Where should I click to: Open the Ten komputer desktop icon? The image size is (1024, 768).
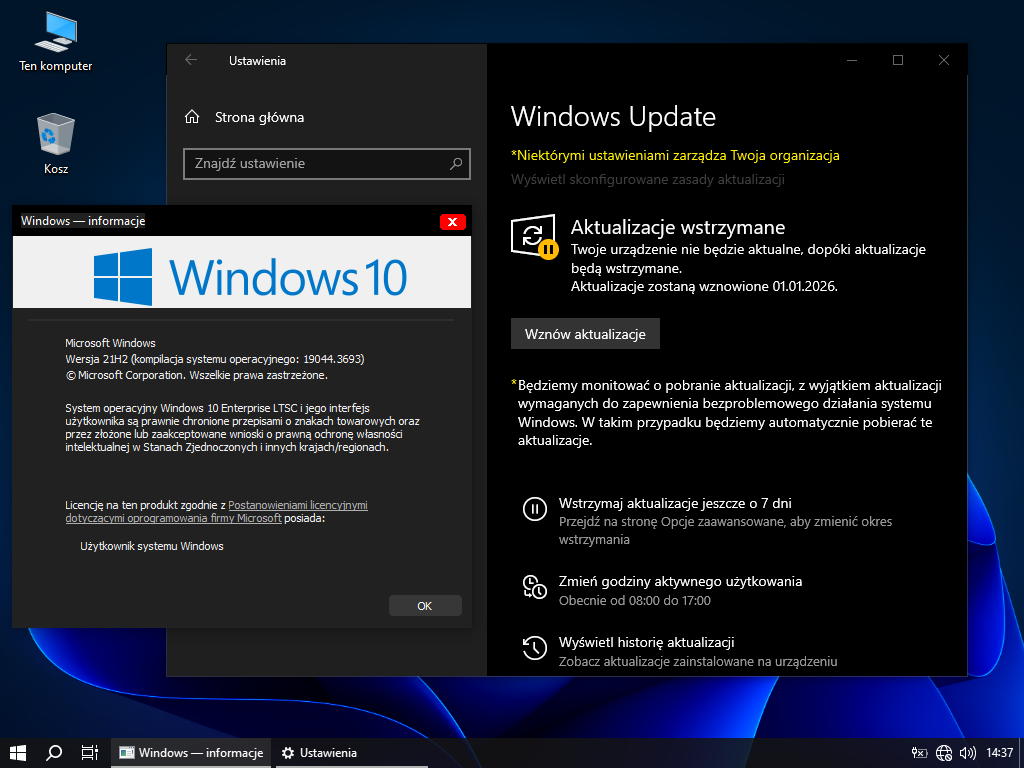coord(55,35)
